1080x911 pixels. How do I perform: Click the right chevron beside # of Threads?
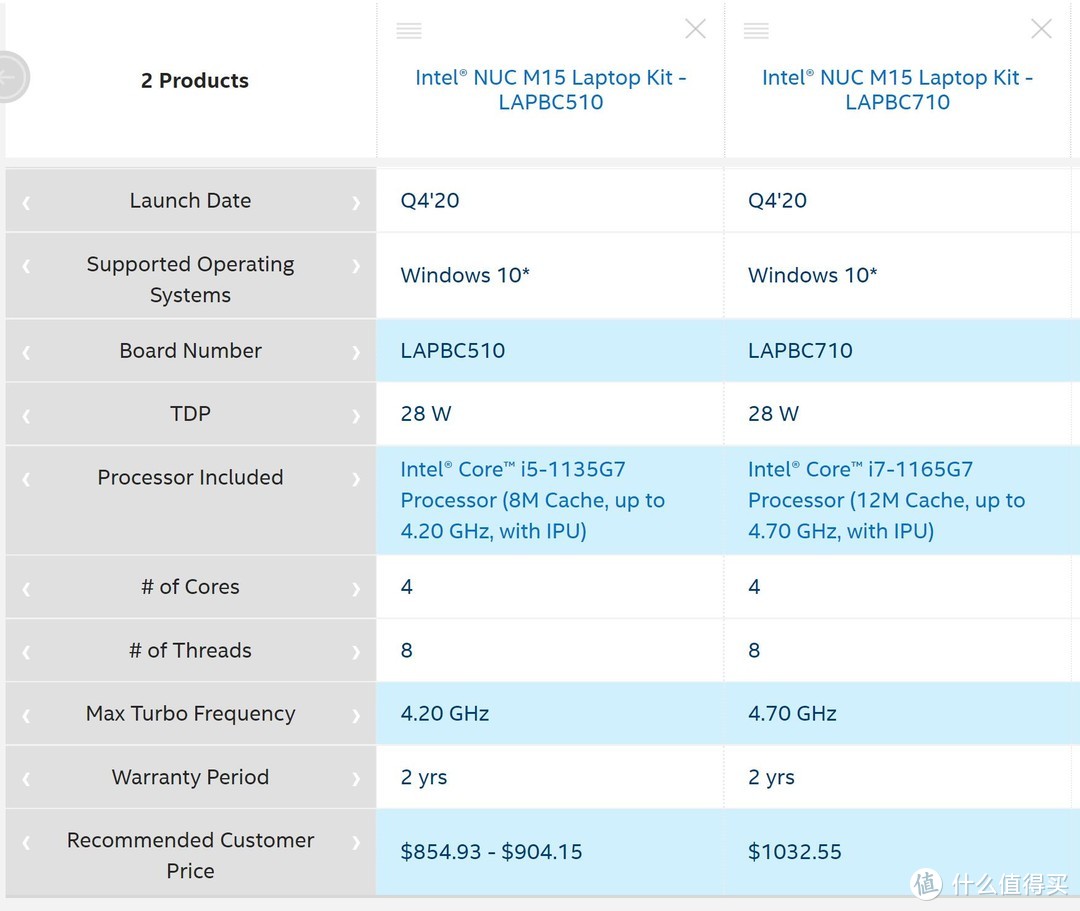[x=357, y=650]
